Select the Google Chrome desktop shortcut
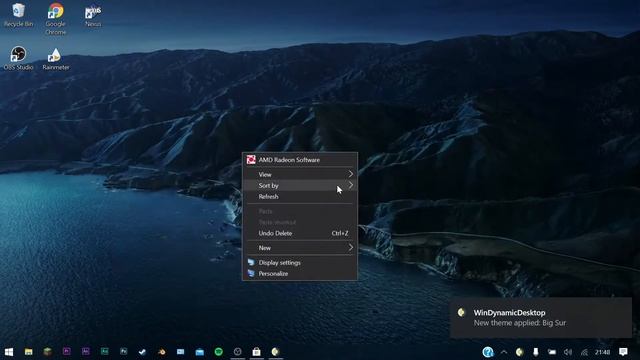The height and width of the screenshot is (360, 640). coord(56,19)
